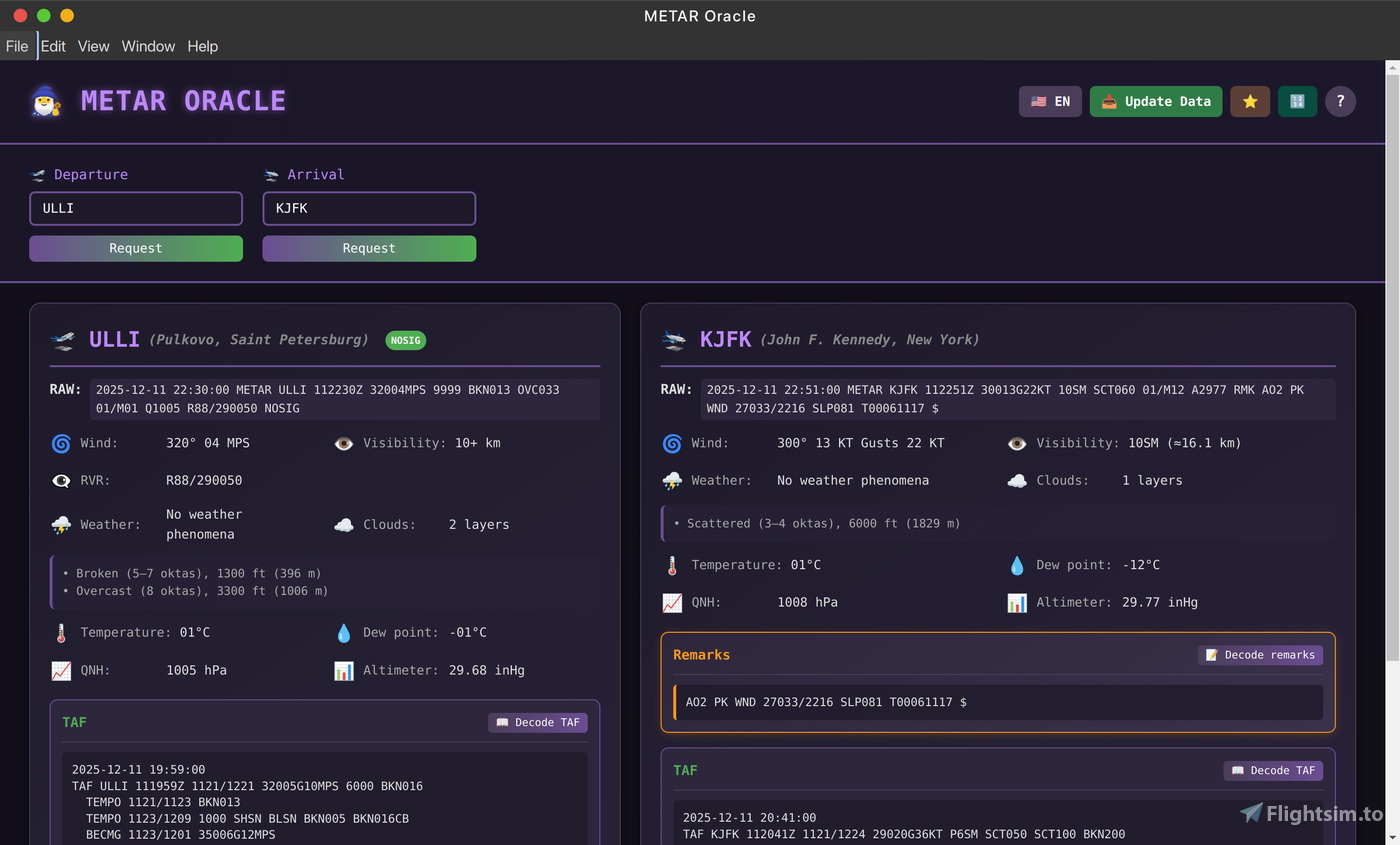Click the ULLI wind spiral icon
Screen dimensions: 1400x845
pyautogui.click(x=61, y=443)
